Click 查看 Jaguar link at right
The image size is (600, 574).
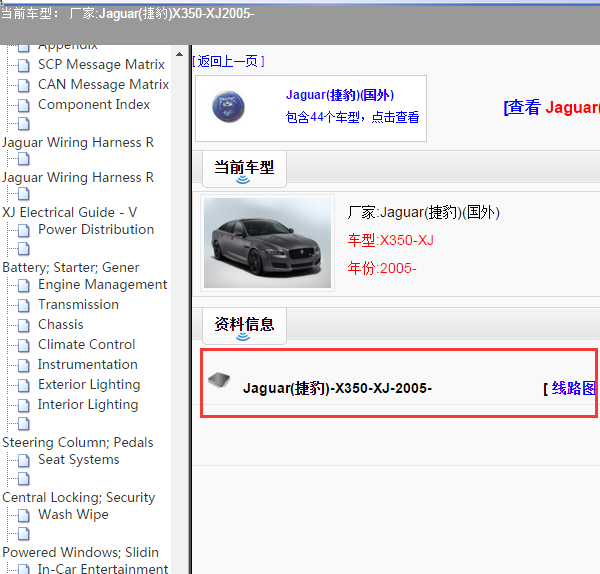[x=551, y=107]
